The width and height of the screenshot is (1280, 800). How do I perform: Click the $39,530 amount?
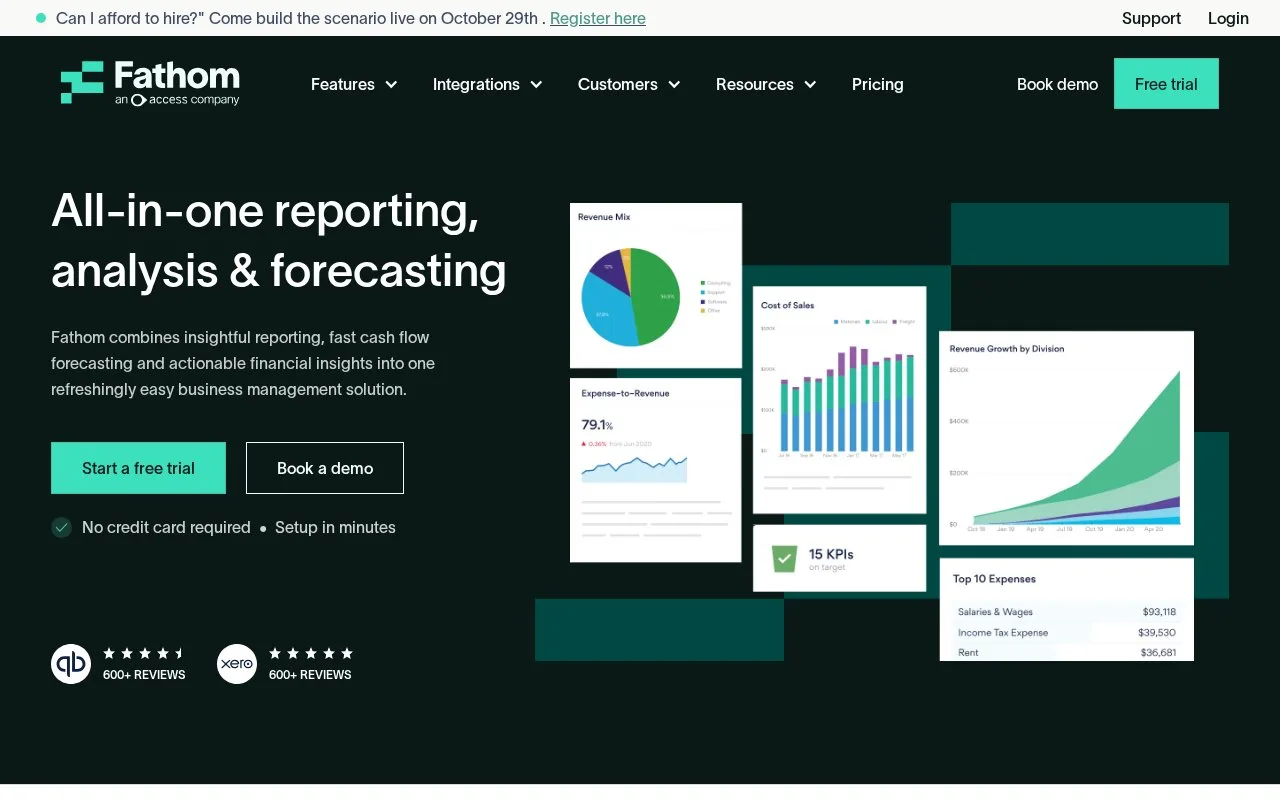pyautogui.click(x=1157, y=632)
